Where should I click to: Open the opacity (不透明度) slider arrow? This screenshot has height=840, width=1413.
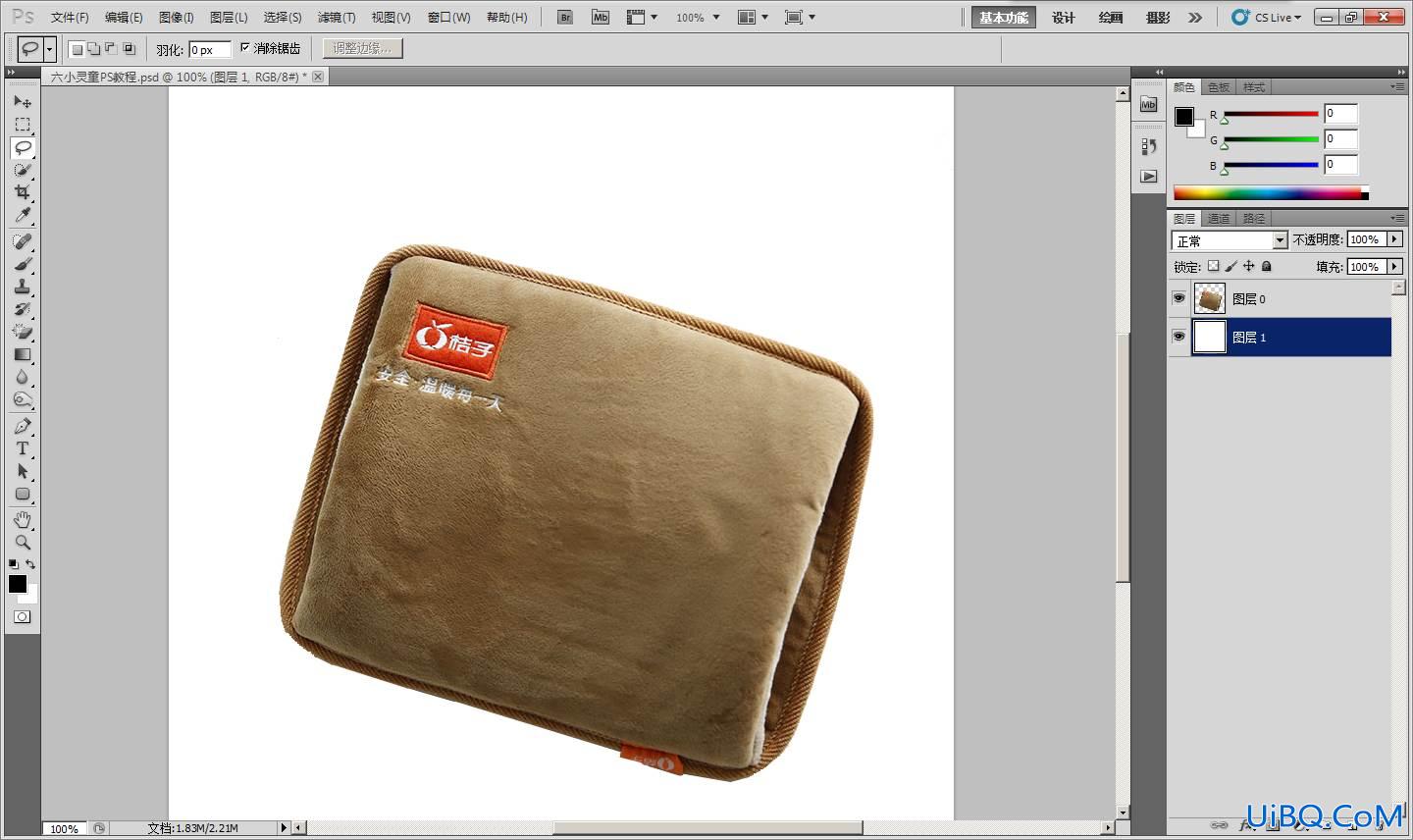[1395, 239]
